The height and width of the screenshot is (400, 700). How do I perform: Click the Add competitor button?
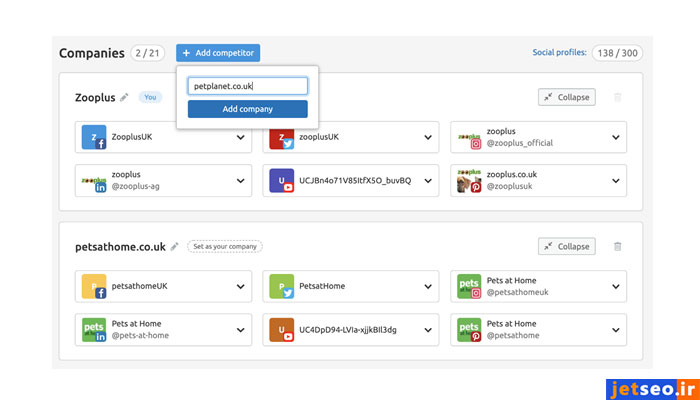218,53
